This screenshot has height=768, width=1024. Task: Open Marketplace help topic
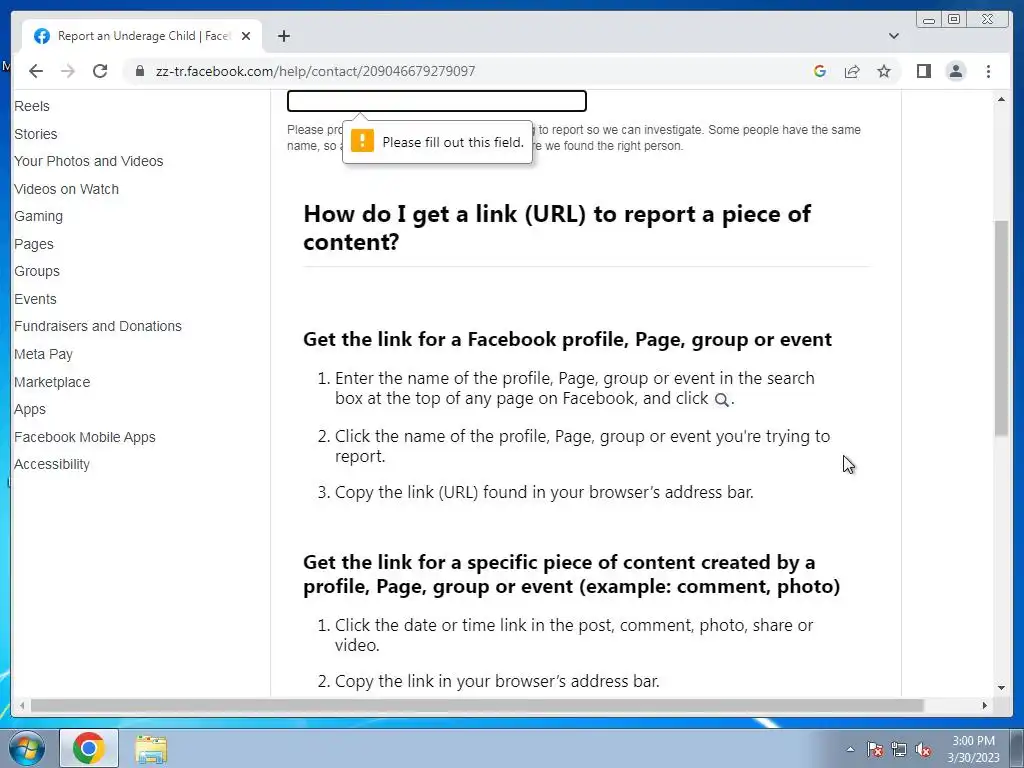point(52,382)
